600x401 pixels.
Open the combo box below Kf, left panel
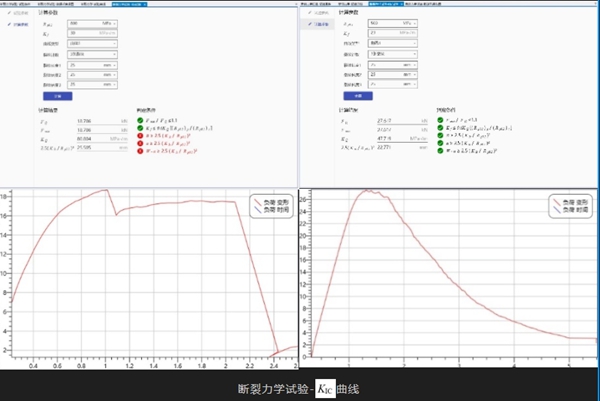click(92, 44)
